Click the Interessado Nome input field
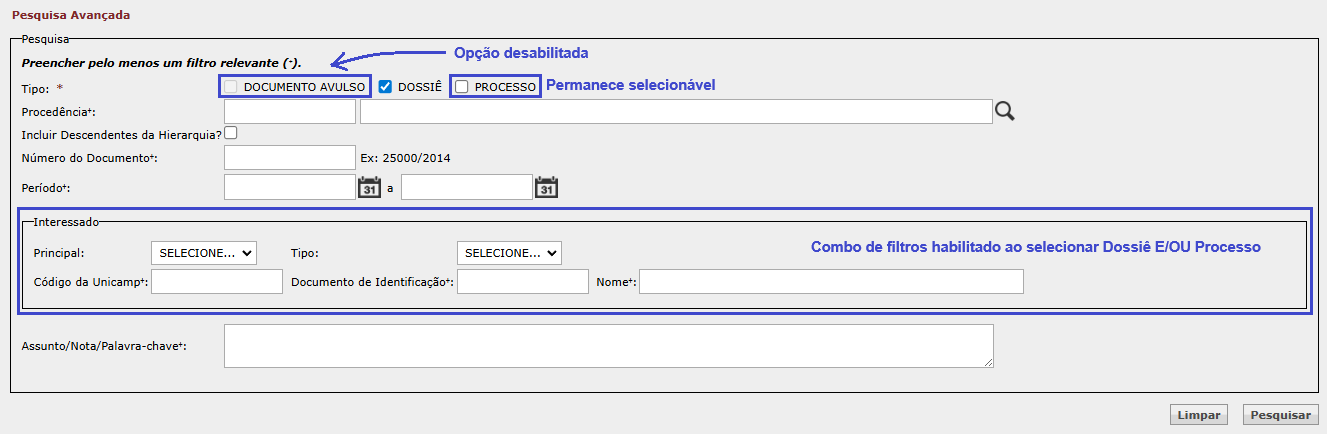The image size is (1327, 434). click(x=831, y=282)
